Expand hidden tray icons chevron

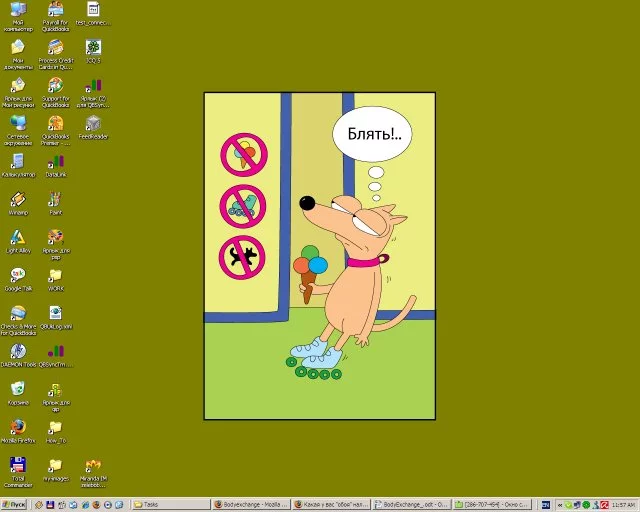[560, 505]
